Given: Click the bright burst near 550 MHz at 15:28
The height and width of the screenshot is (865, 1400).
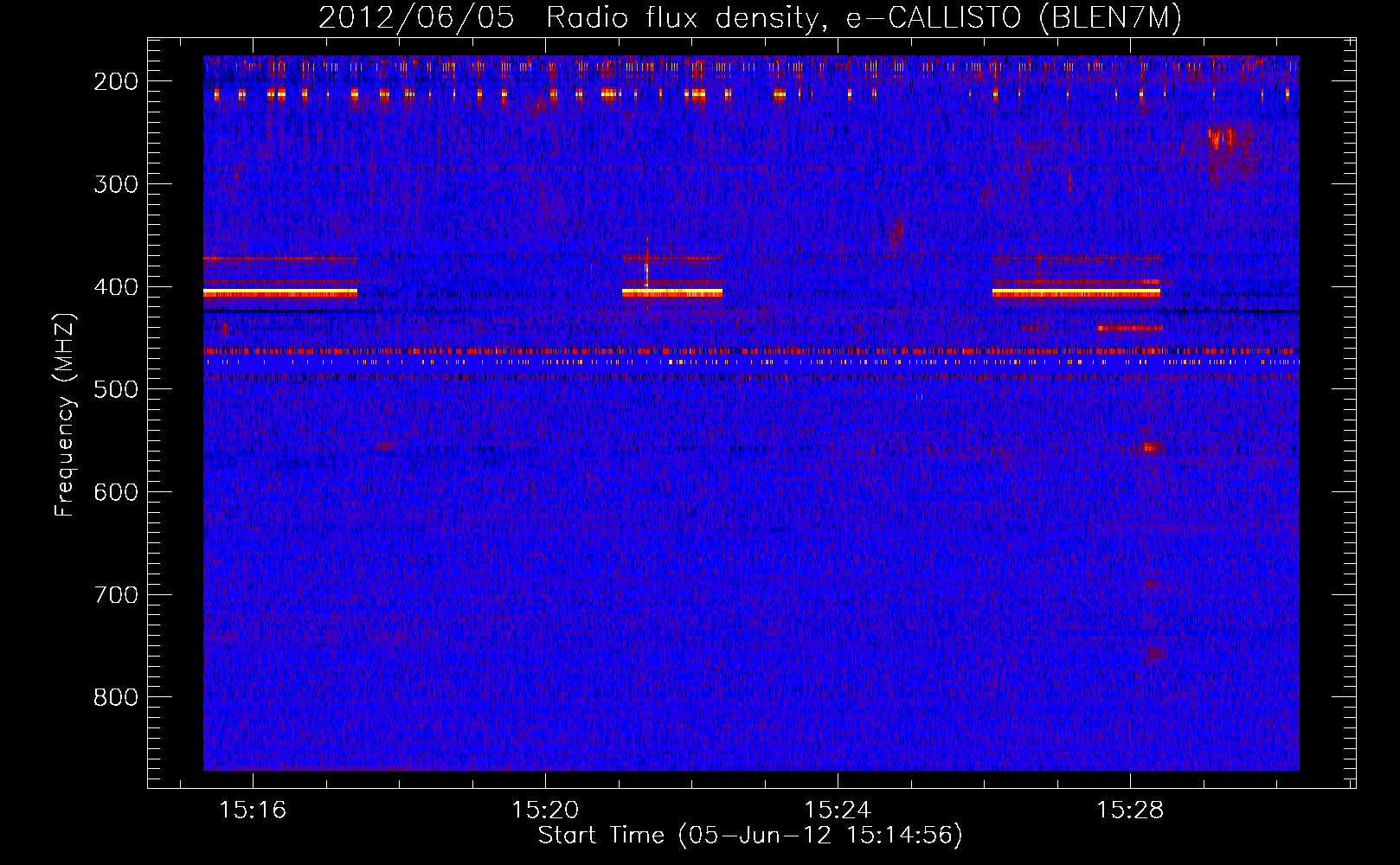Looking at the screenshot, I should click(x=1149, y=447).
